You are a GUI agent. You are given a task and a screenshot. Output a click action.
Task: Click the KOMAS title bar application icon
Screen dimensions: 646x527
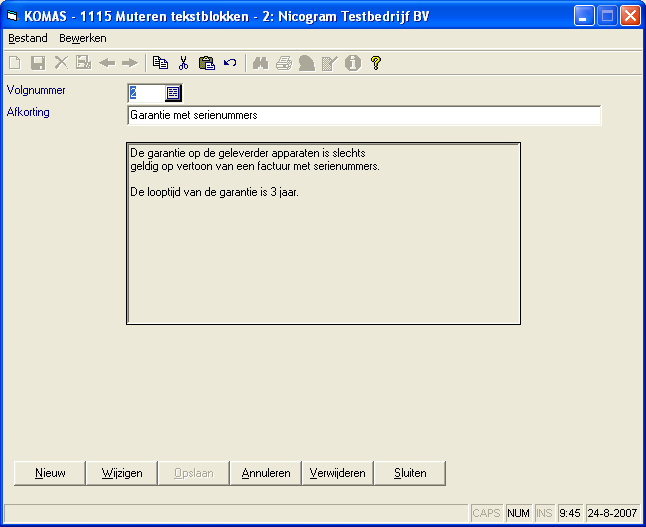click(13, 16)
